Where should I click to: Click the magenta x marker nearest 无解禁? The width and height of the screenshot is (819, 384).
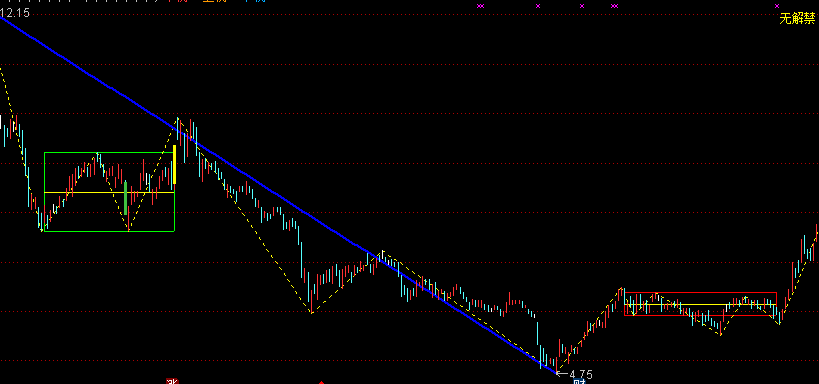(x=777, y=6)
